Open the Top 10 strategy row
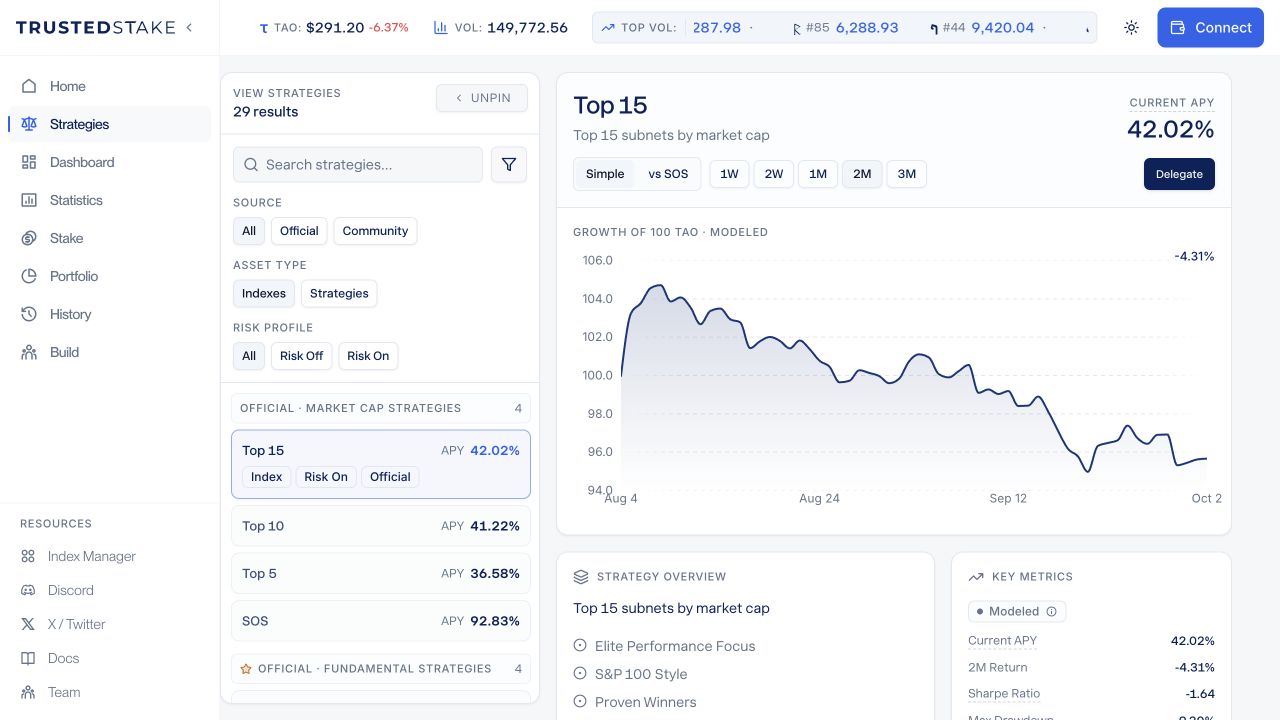Image resolution: width=1280 pixels, height=720 pixels. point(381,526)
